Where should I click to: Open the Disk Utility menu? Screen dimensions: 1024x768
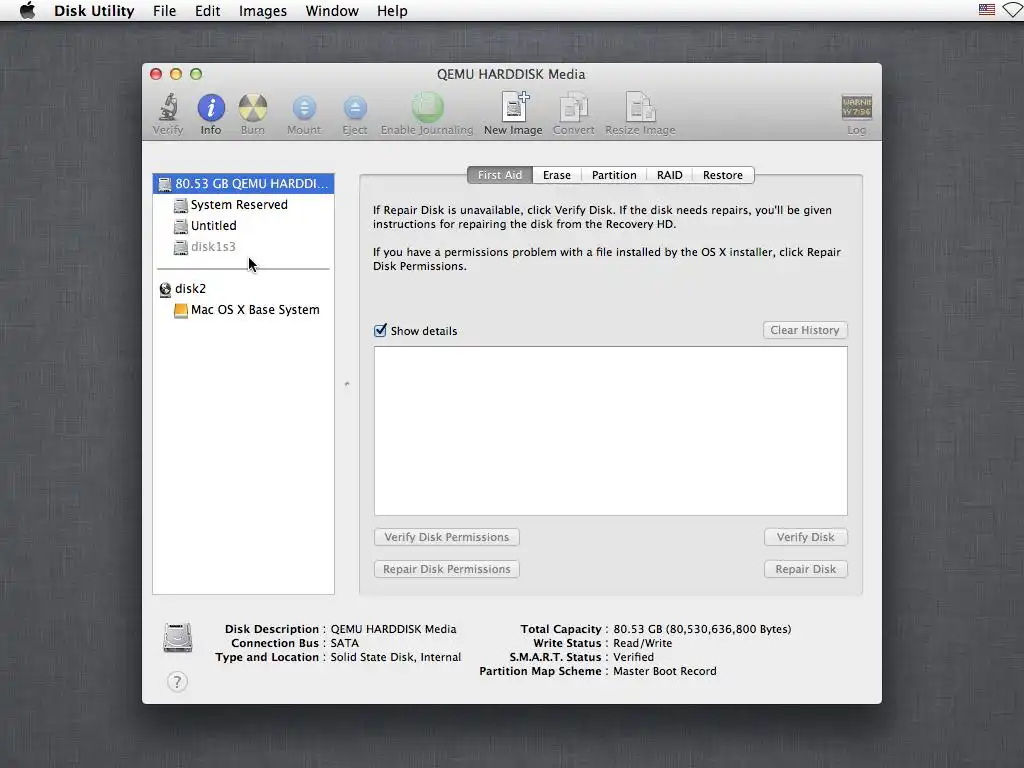coord(94,11)
